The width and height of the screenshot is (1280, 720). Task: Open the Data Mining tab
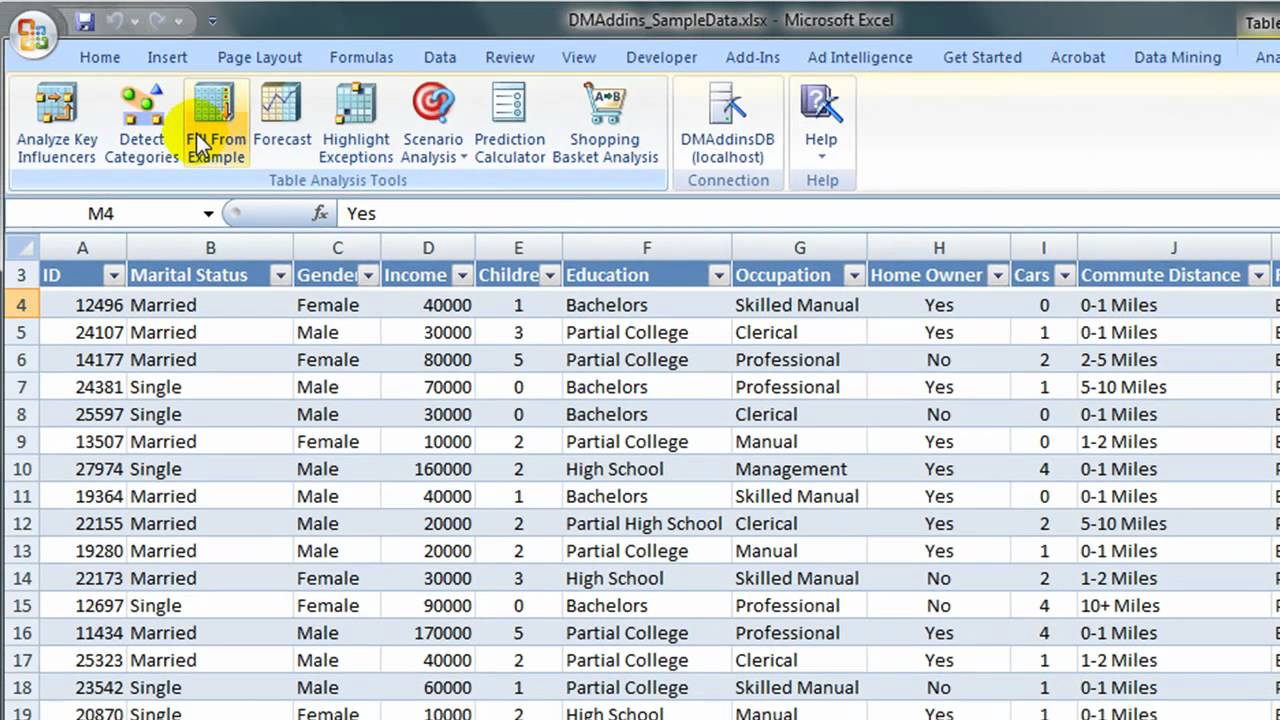[x=1178, y=57]
